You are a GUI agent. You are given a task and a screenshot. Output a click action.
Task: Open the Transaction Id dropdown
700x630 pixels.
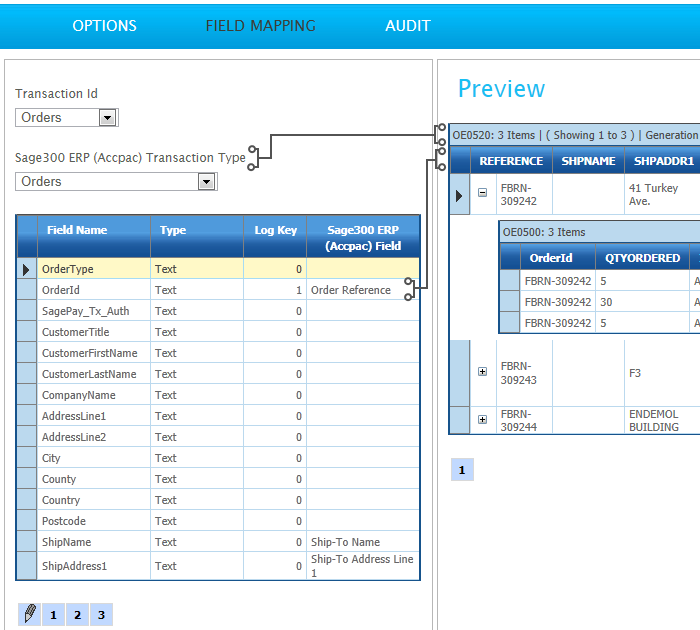107,118
